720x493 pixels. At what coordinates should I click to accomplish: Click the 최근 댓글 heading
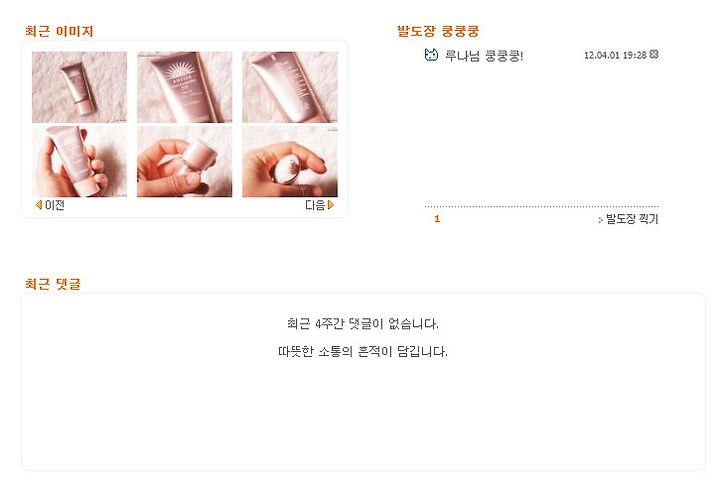(53, 284)
